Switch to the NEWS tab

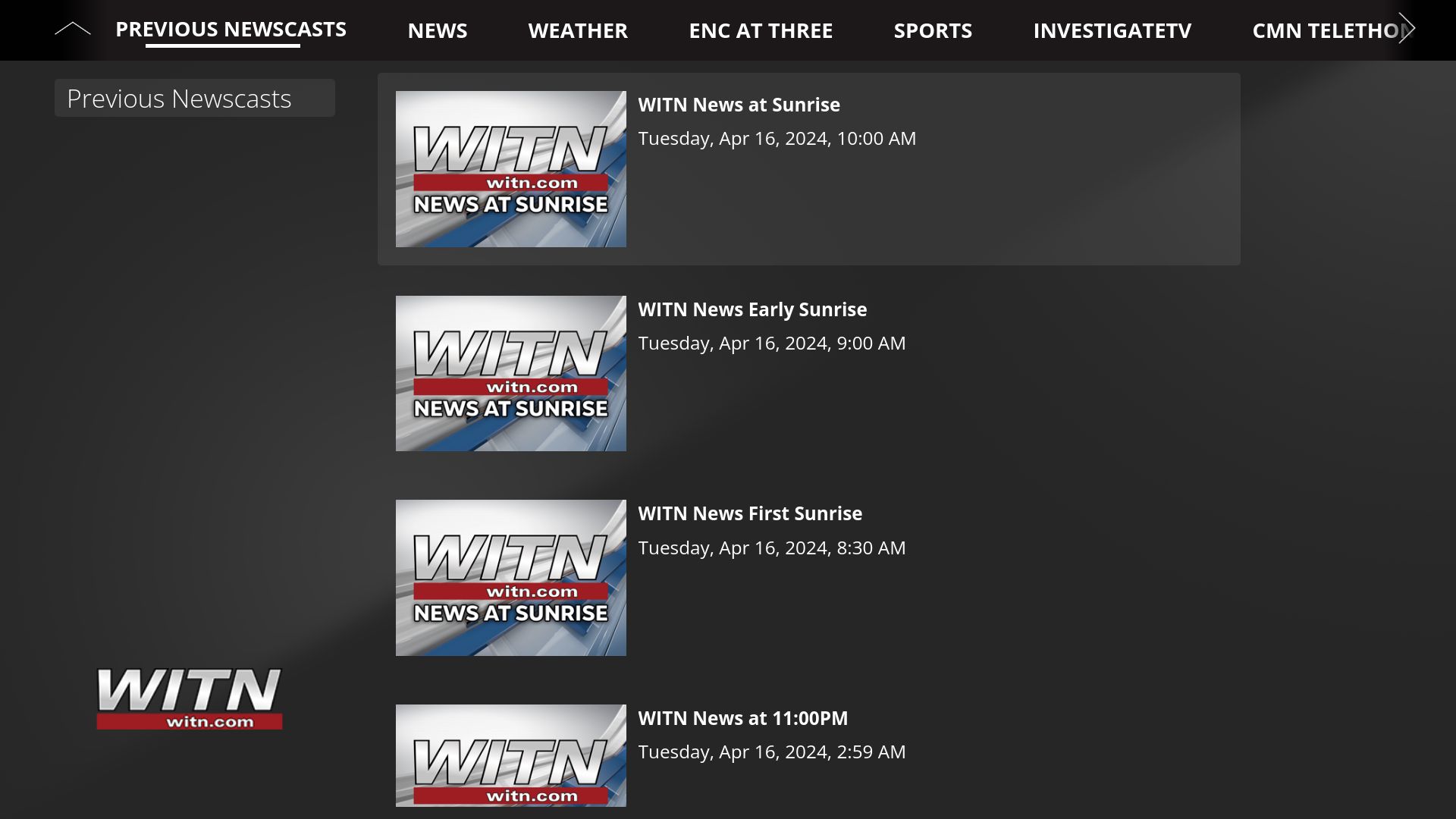coord(438,30)
